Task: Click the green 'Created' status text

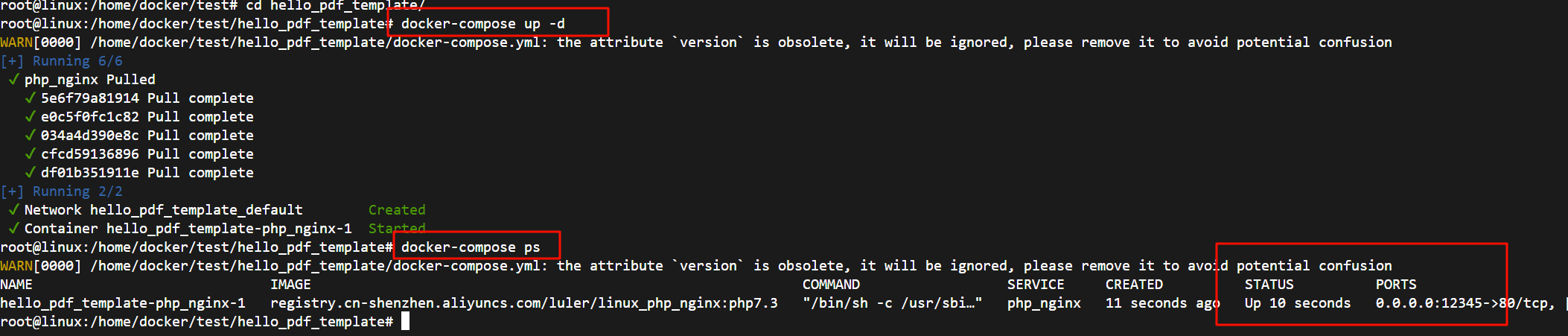Action: click(397, 210)
